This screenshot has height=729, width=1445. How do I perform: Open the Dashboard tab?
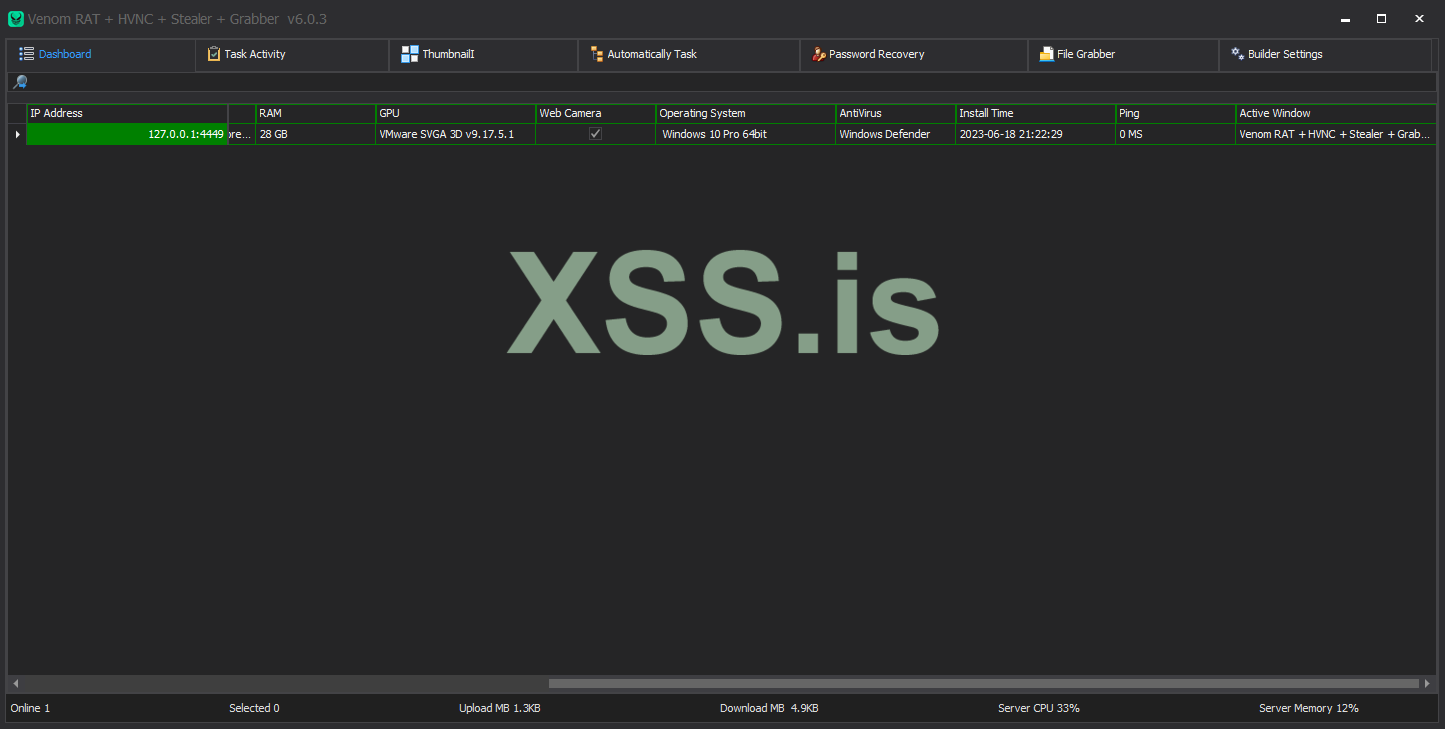click(x=101, y=55)
